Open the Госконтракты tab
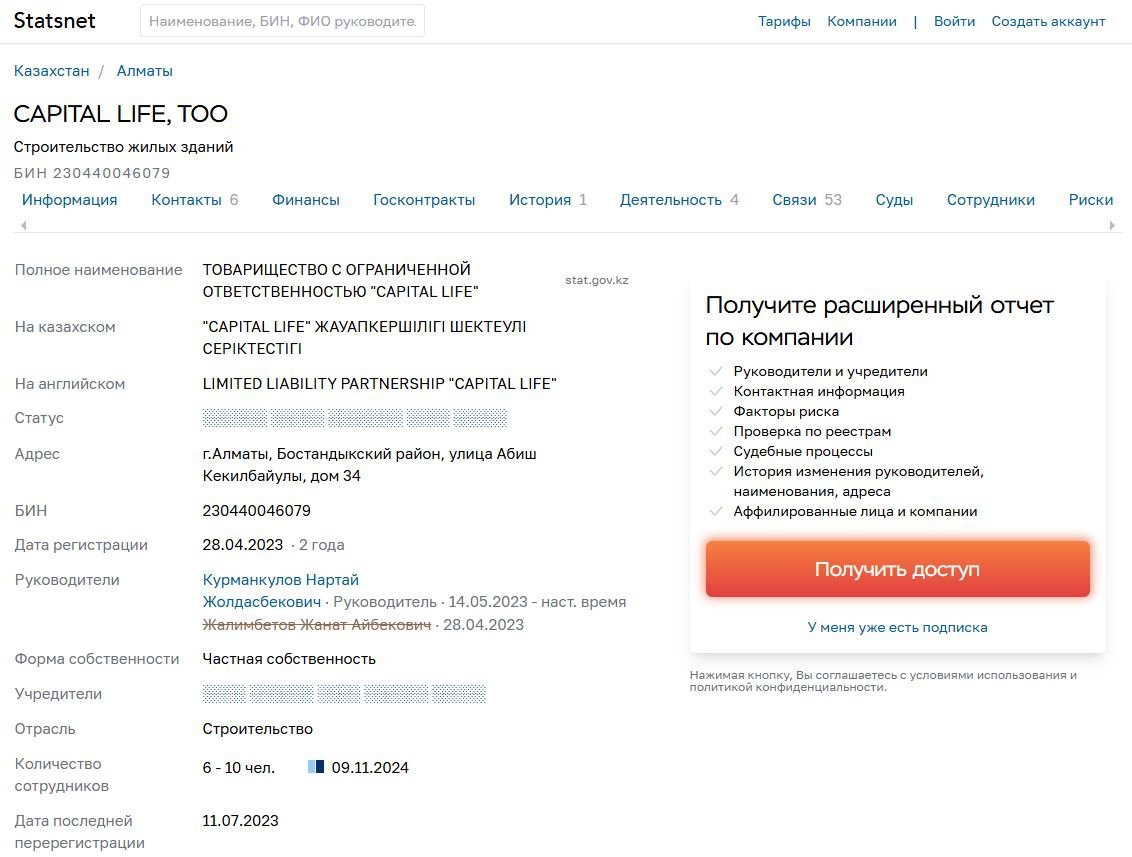This screenshot has width=1132, height=857. [x=424, y=200]
